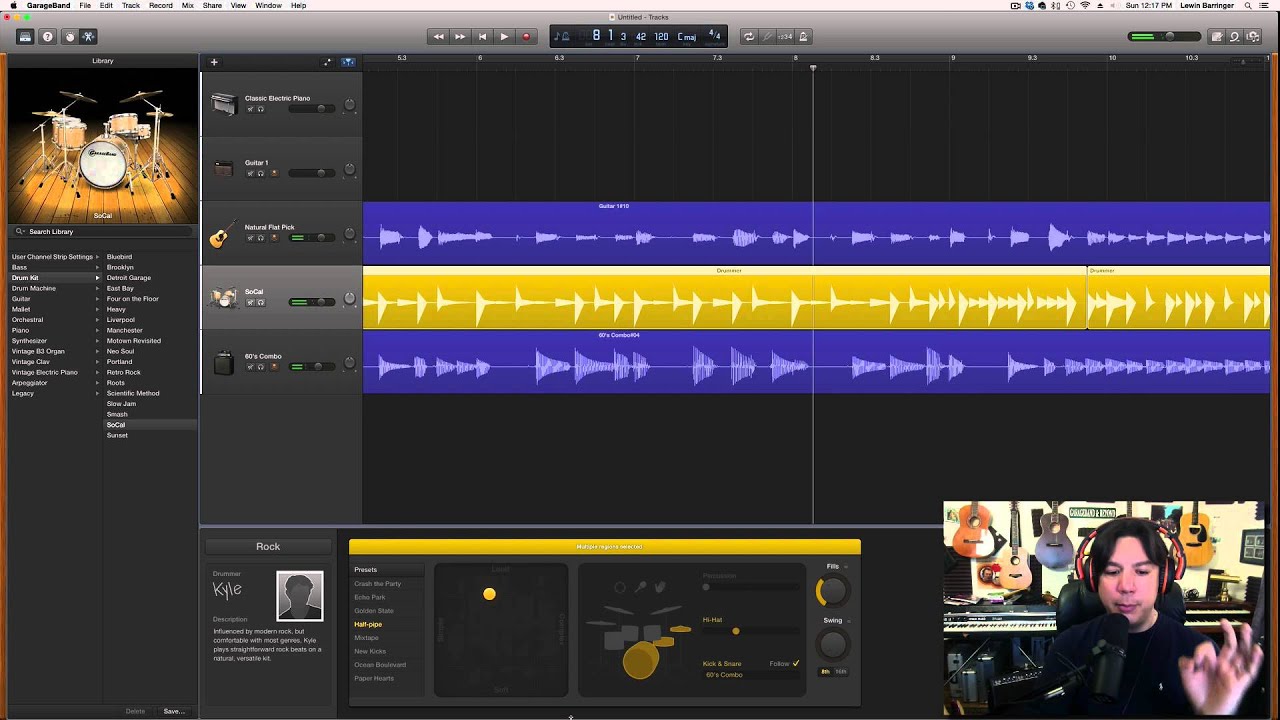Click the SoCal drum kit track icon

click(224, 298)
